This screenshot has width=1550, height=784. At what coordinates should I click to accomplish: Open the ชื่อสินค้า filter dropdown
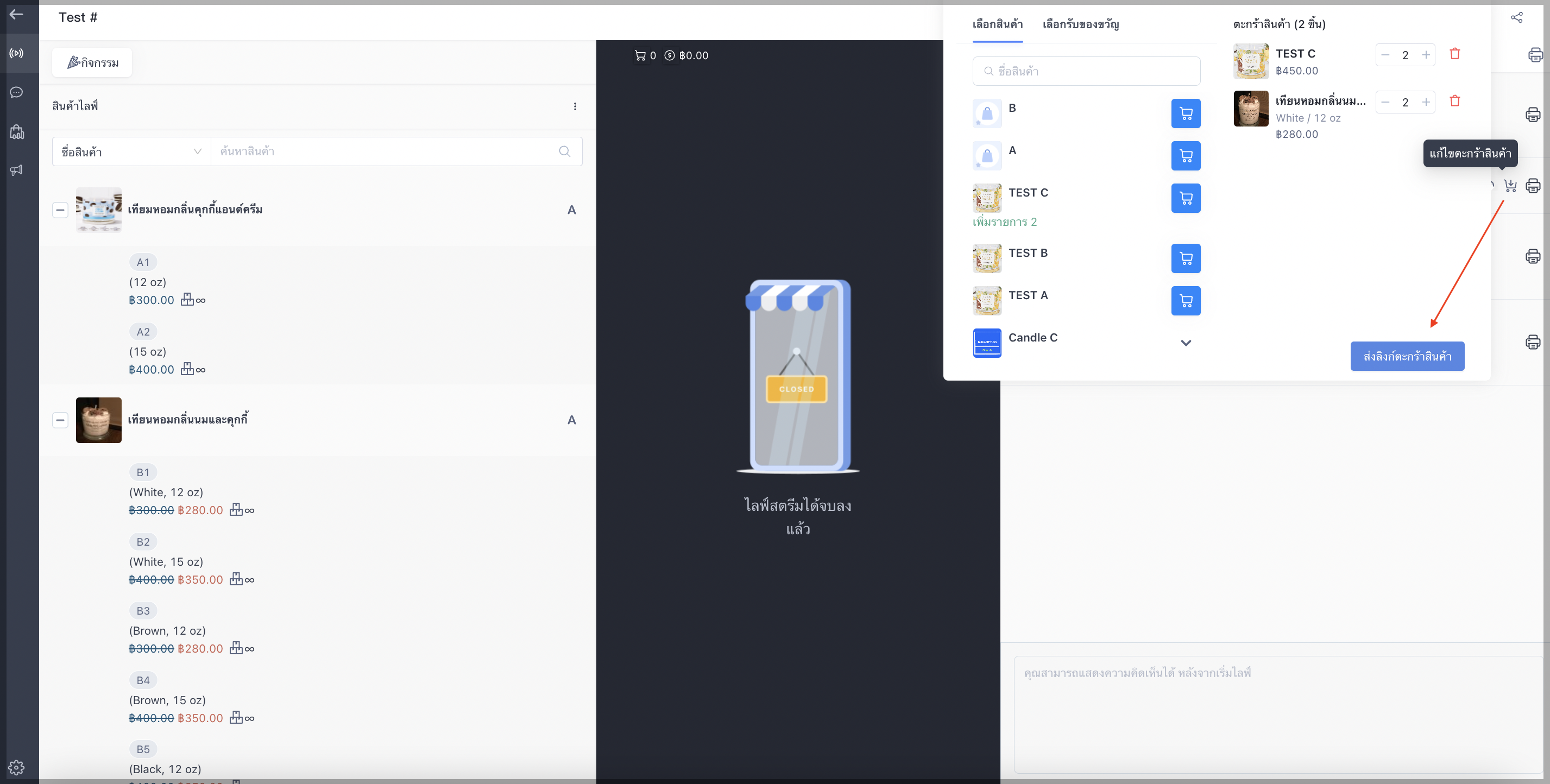coord(131,151)
